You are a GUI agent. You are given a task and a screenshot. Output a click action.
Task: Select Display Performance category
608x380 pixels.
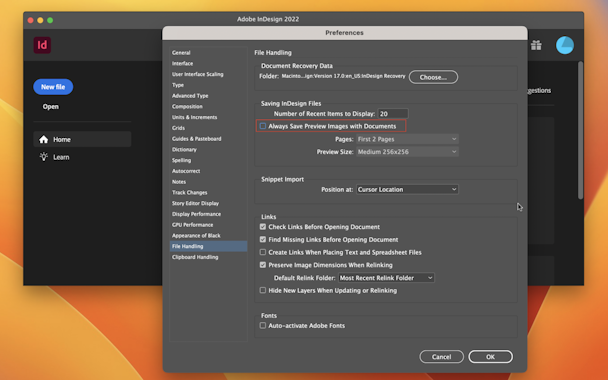(196, 214)
